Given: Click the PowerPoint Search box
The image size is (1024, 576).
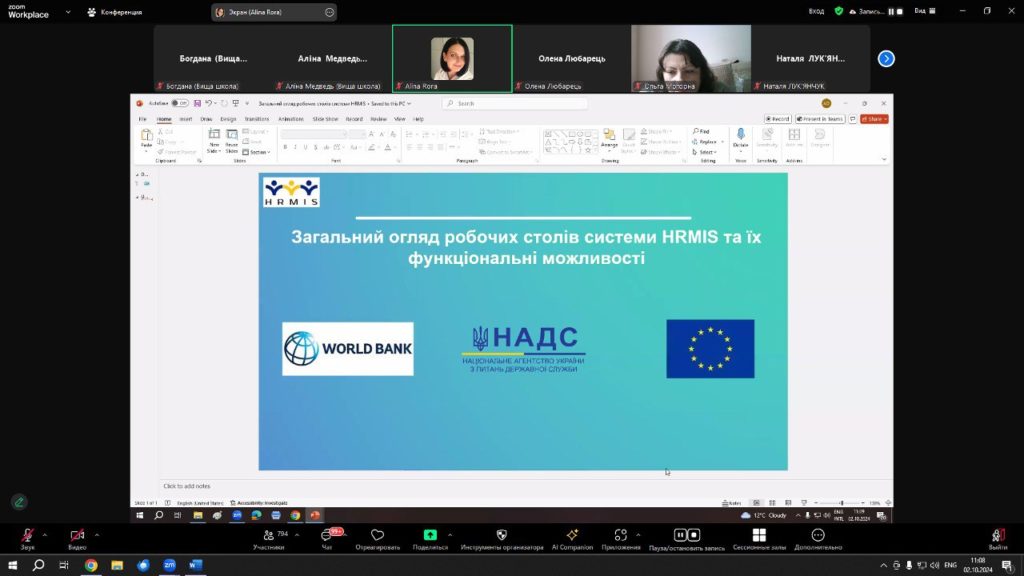Looking at the screenshot, I should (x=515, y=103).
